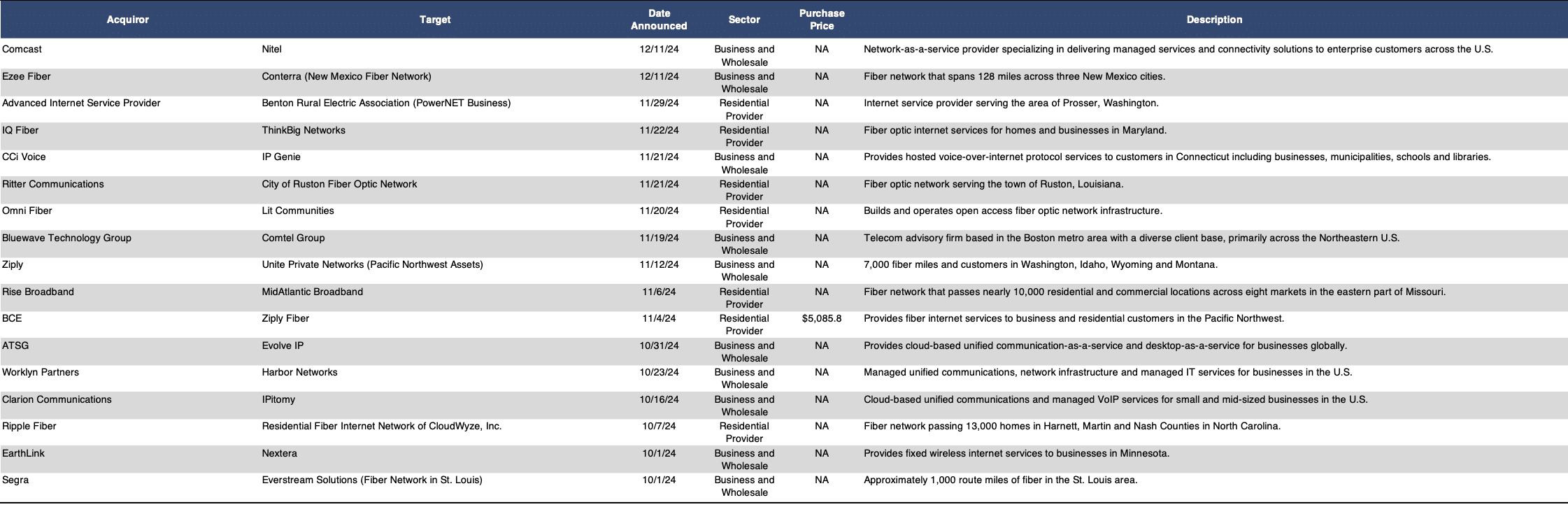This screenshot has width=1568, height=507.
Task: Click the Target column header
Action: pos(434,20)
